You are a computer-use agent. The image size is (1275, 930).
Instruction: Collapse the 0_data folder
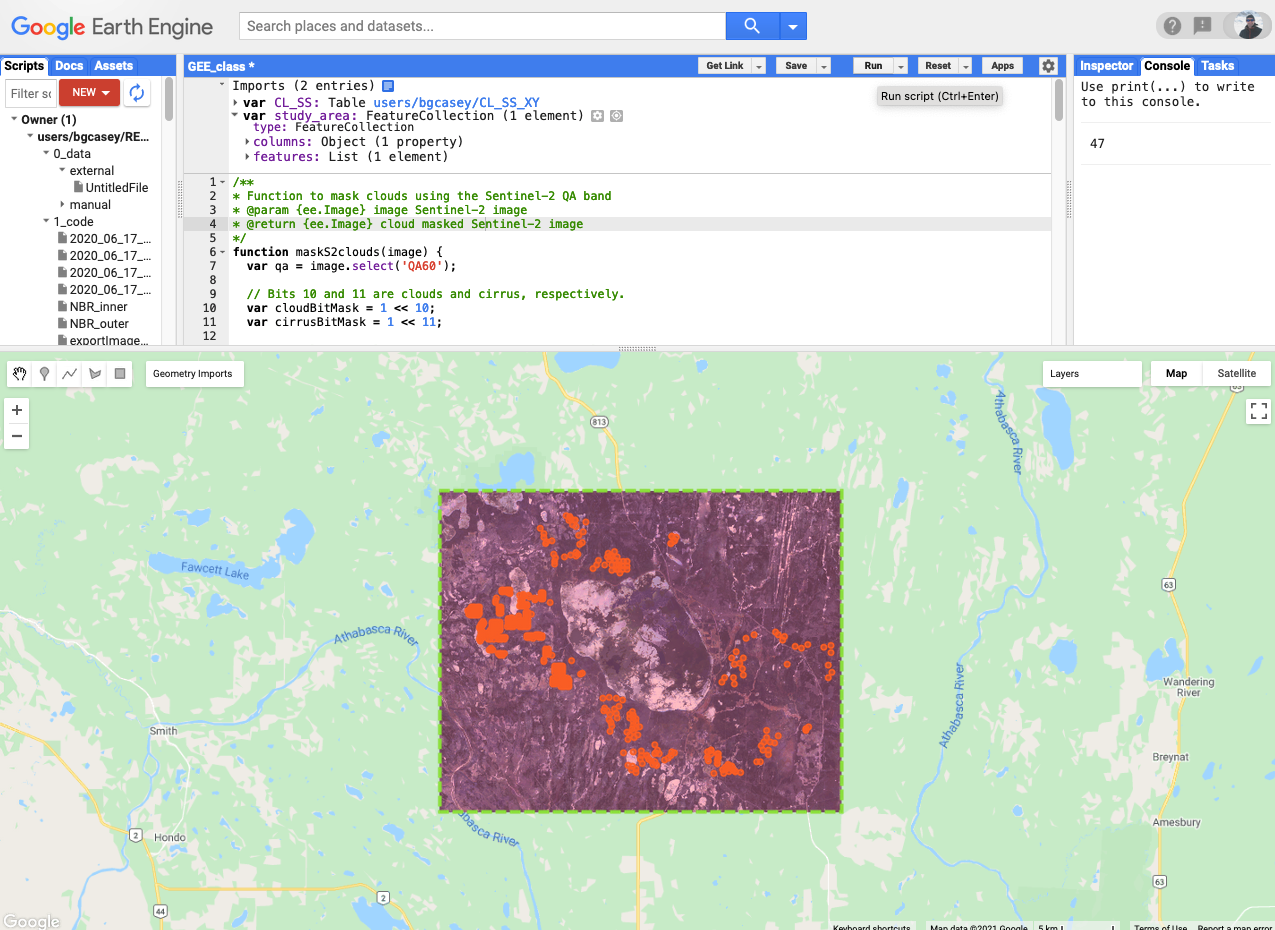[x=46, y=154]
